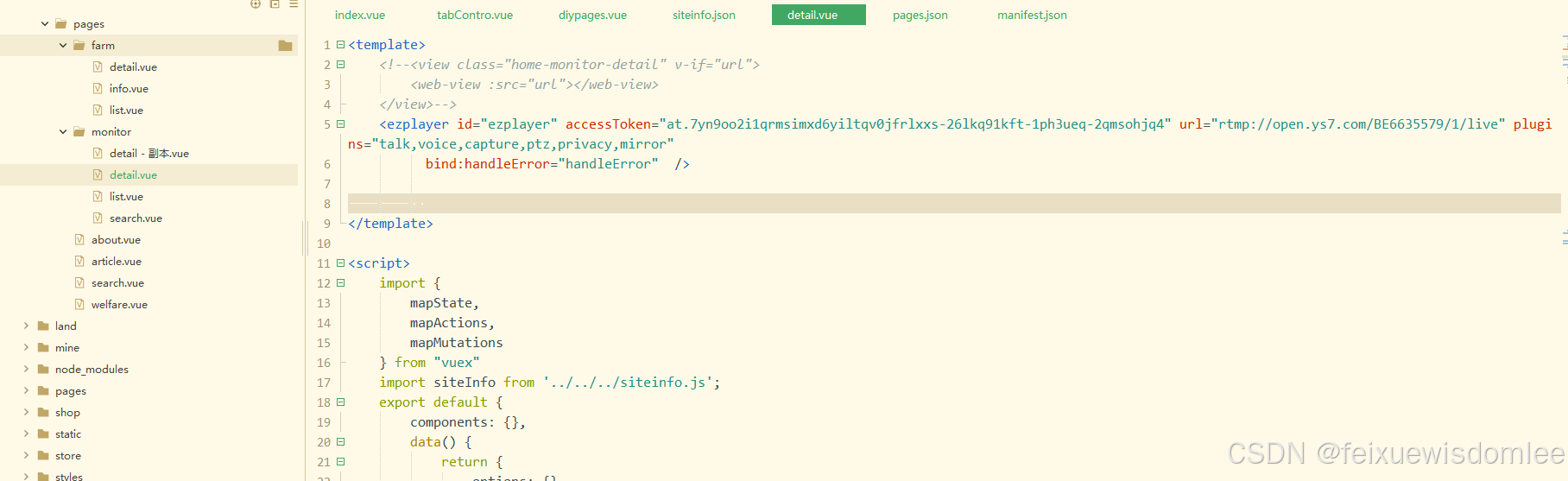Fold the script block at line 11

(340, 263)
